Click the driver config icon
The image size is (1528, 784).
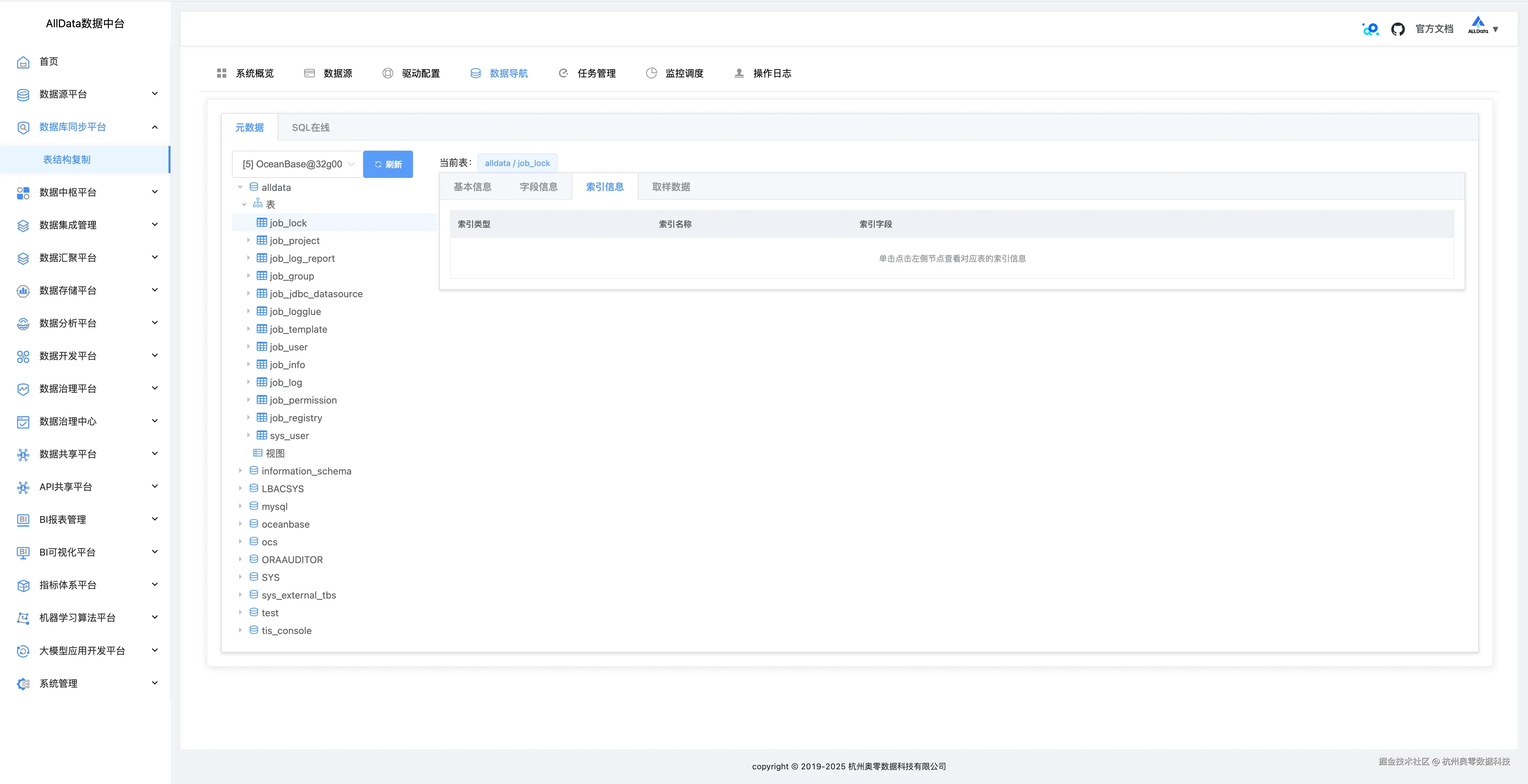(387, 73)
